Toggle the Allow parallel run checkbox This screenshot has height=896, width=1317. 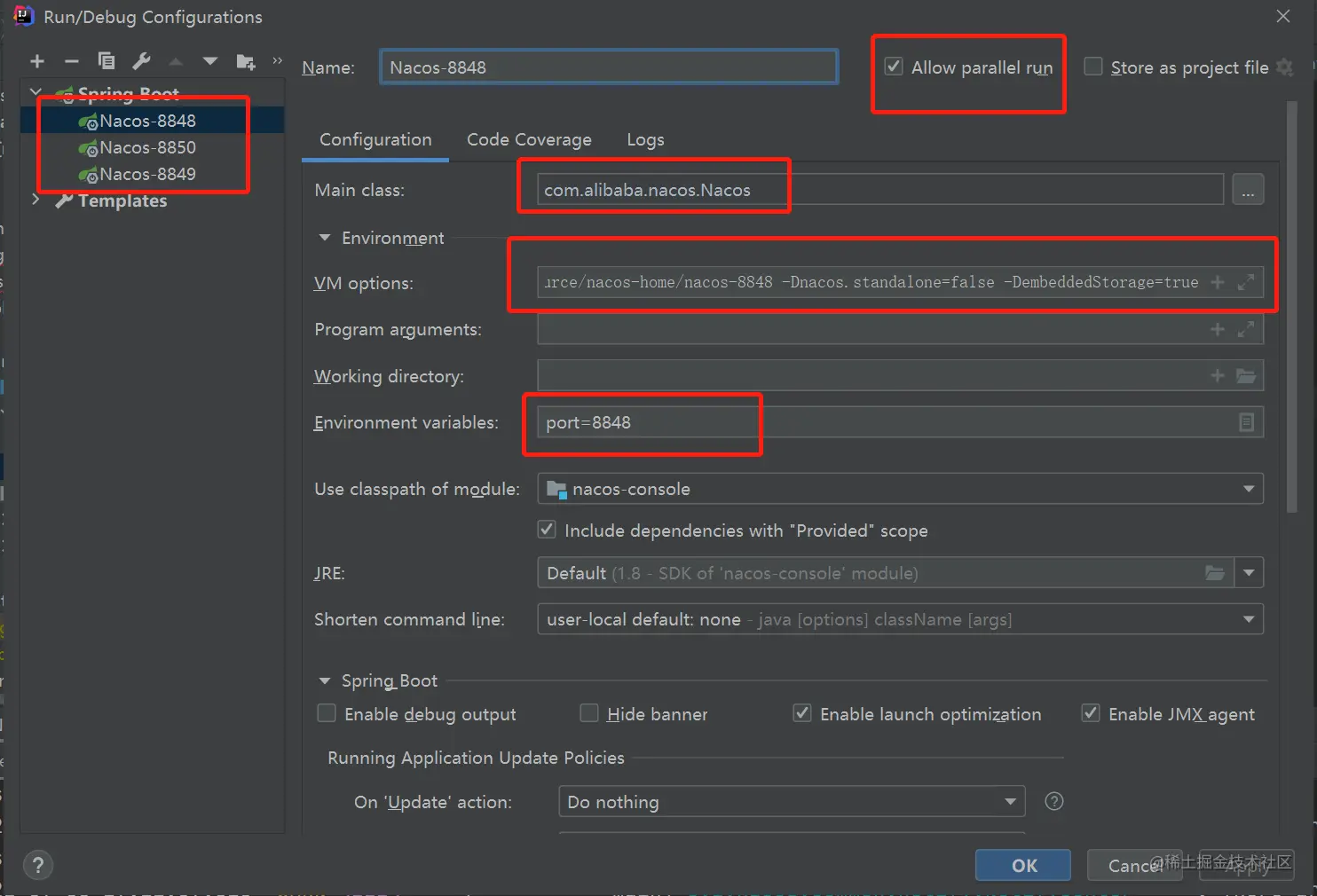(895, 67)
